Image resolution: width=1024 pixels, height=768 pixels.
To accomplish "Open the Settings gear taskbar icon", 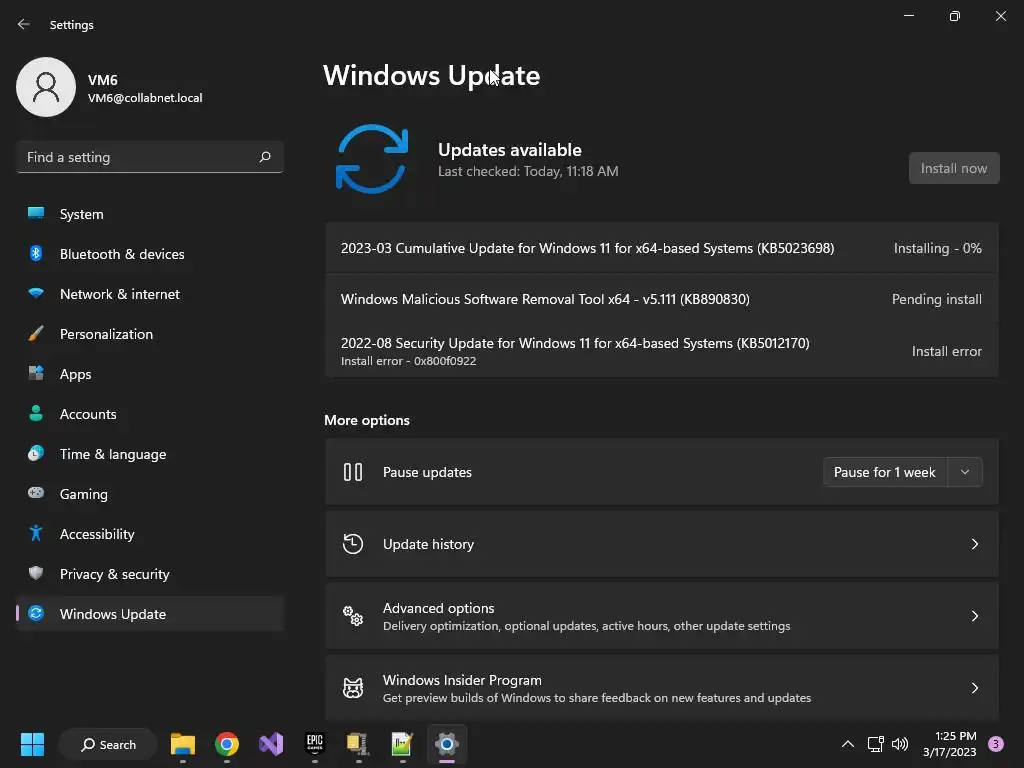I will (447, 744).
